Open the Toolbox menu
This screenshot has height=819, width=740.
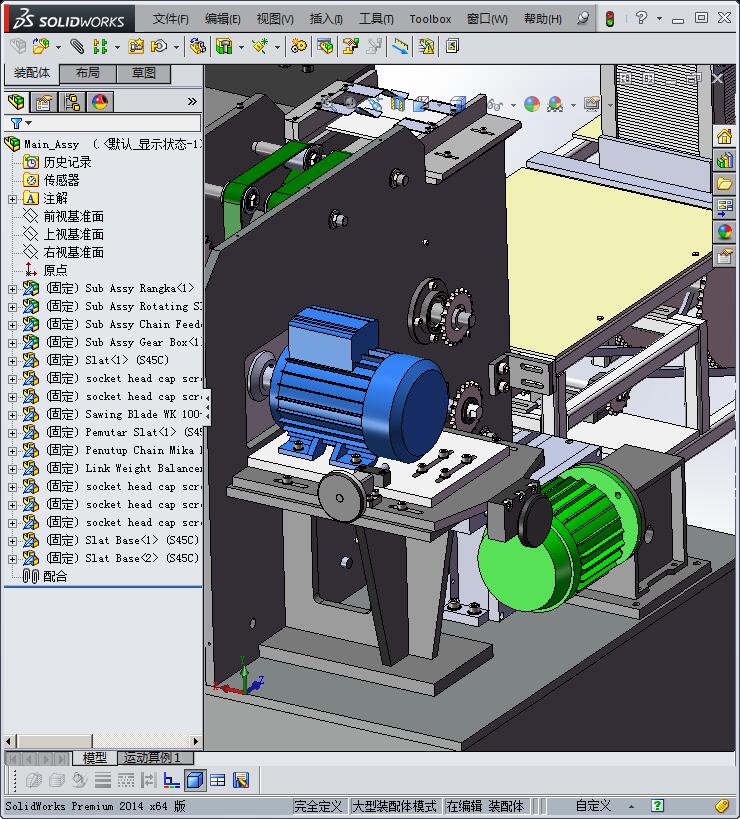(430, 19)
